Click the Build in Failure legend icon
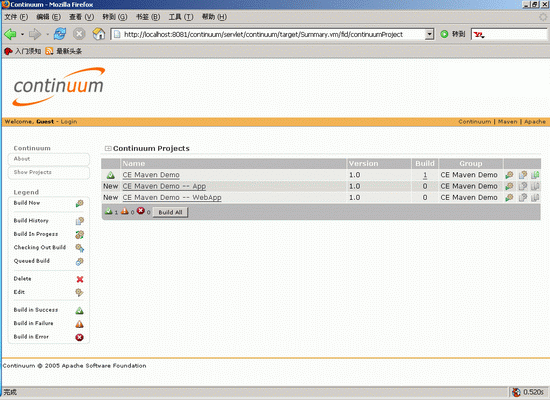 tap(80, 324)
